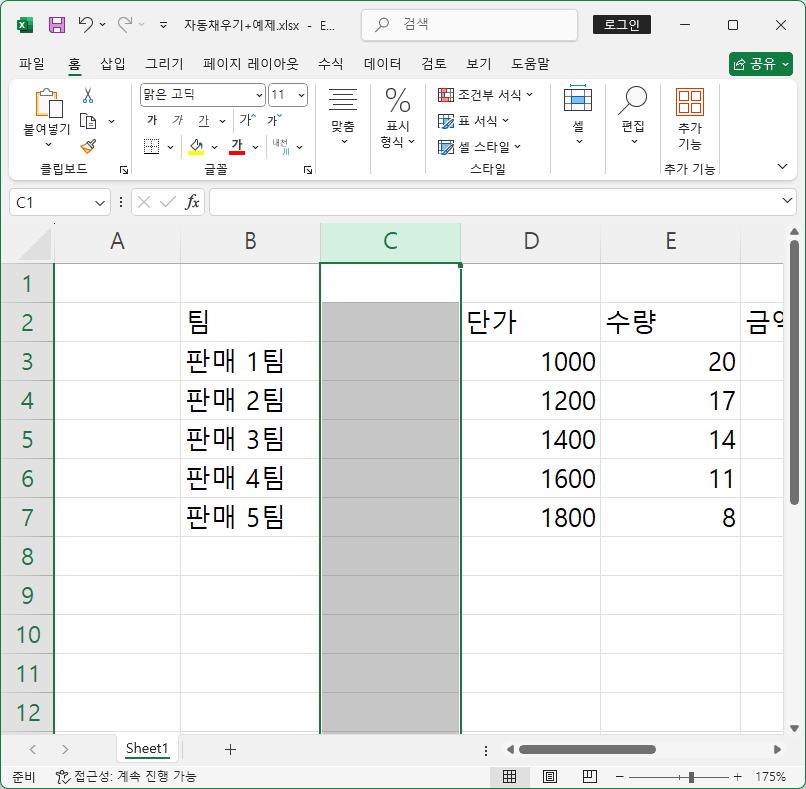Click the 175% zoom level

coord(770,776)
